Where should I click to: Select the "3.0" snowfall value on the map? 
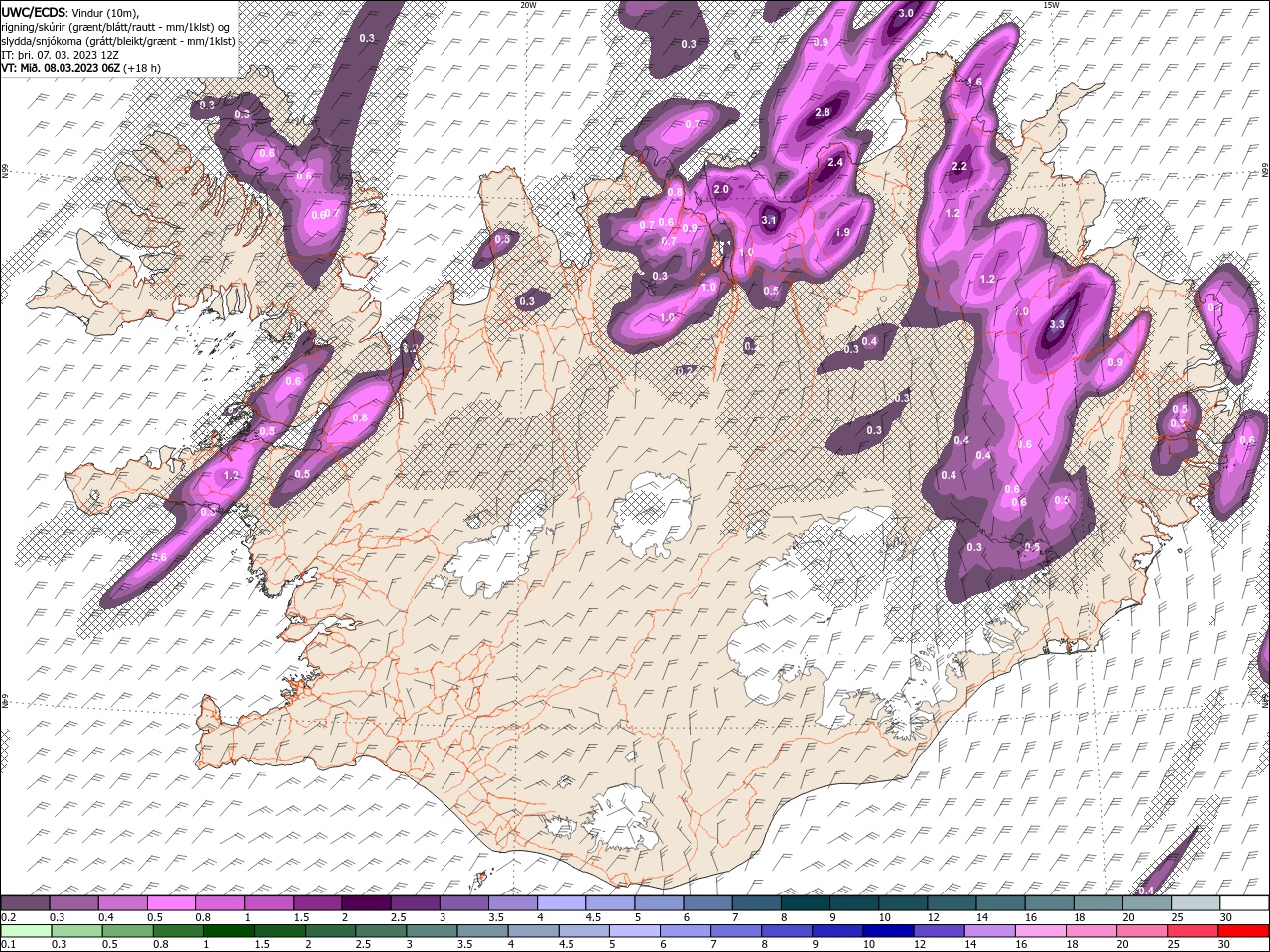[906, 14]
